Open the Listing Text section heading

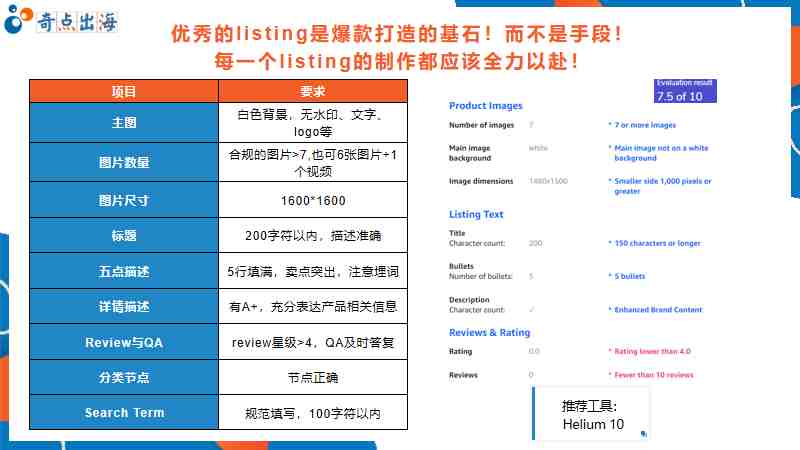click(x=476, y=214)
